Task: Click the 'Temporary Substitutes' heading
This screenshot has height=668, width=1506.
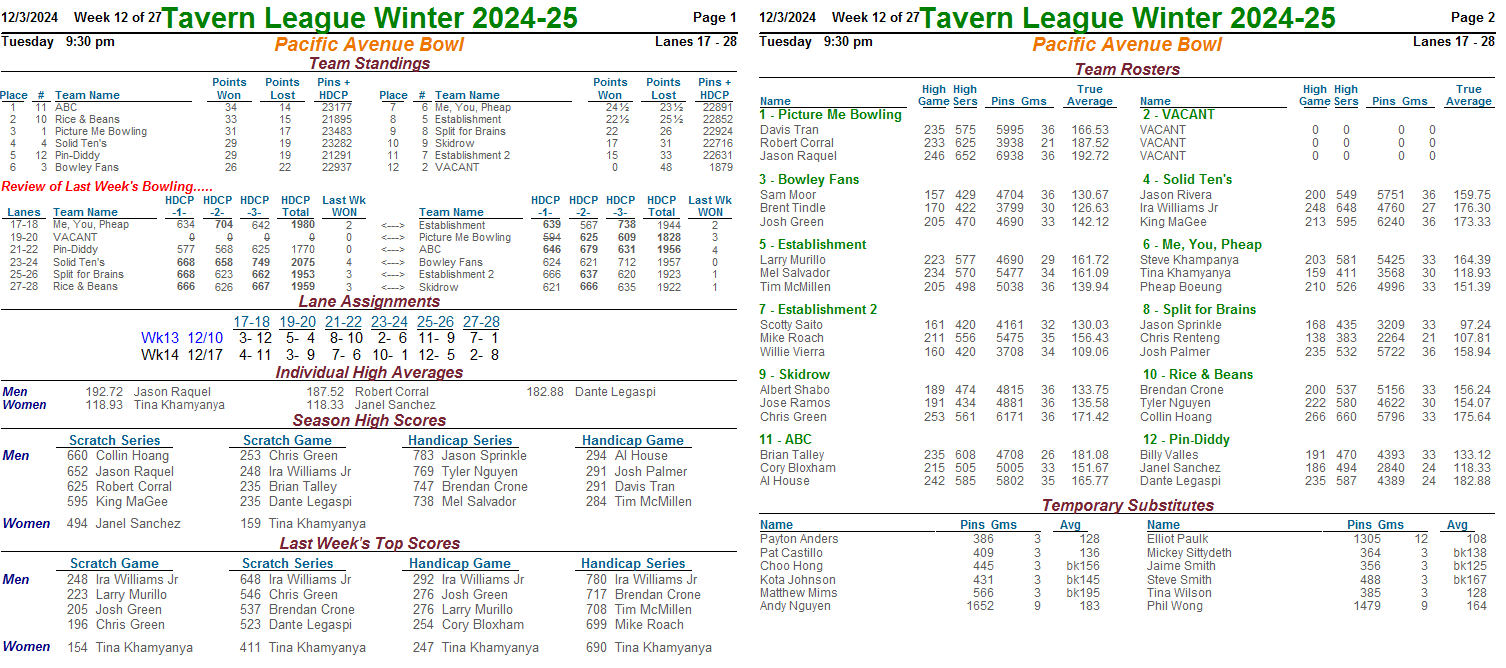Action: click(1127, 505)
